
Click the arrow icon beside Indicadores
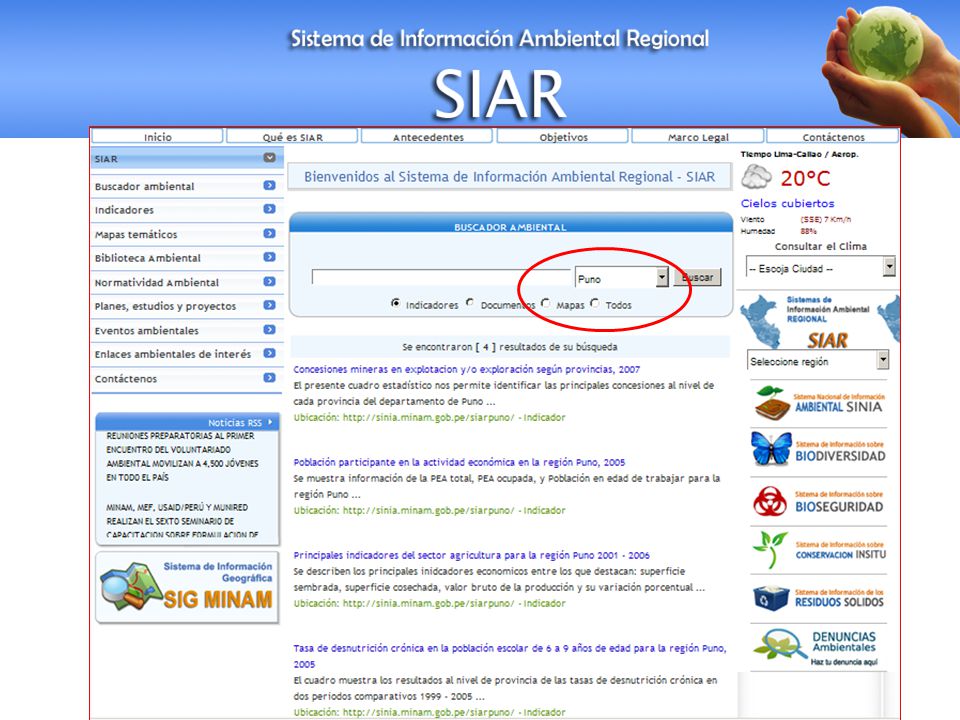pyautogui.click(x=269, y=209)
